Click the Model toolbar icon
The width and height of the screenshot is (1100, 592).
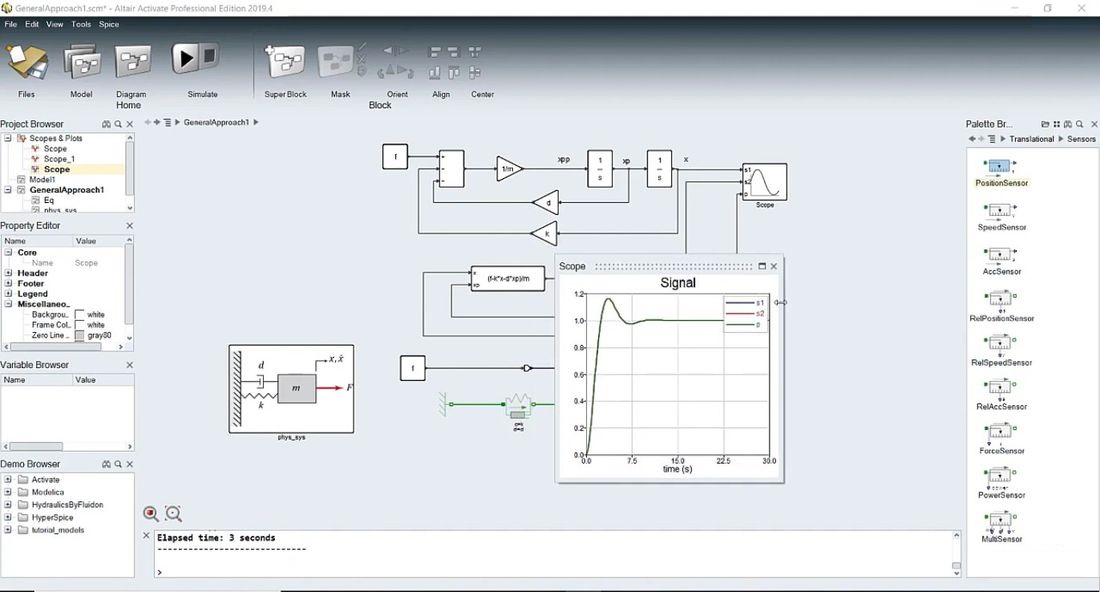coord(82,62)
